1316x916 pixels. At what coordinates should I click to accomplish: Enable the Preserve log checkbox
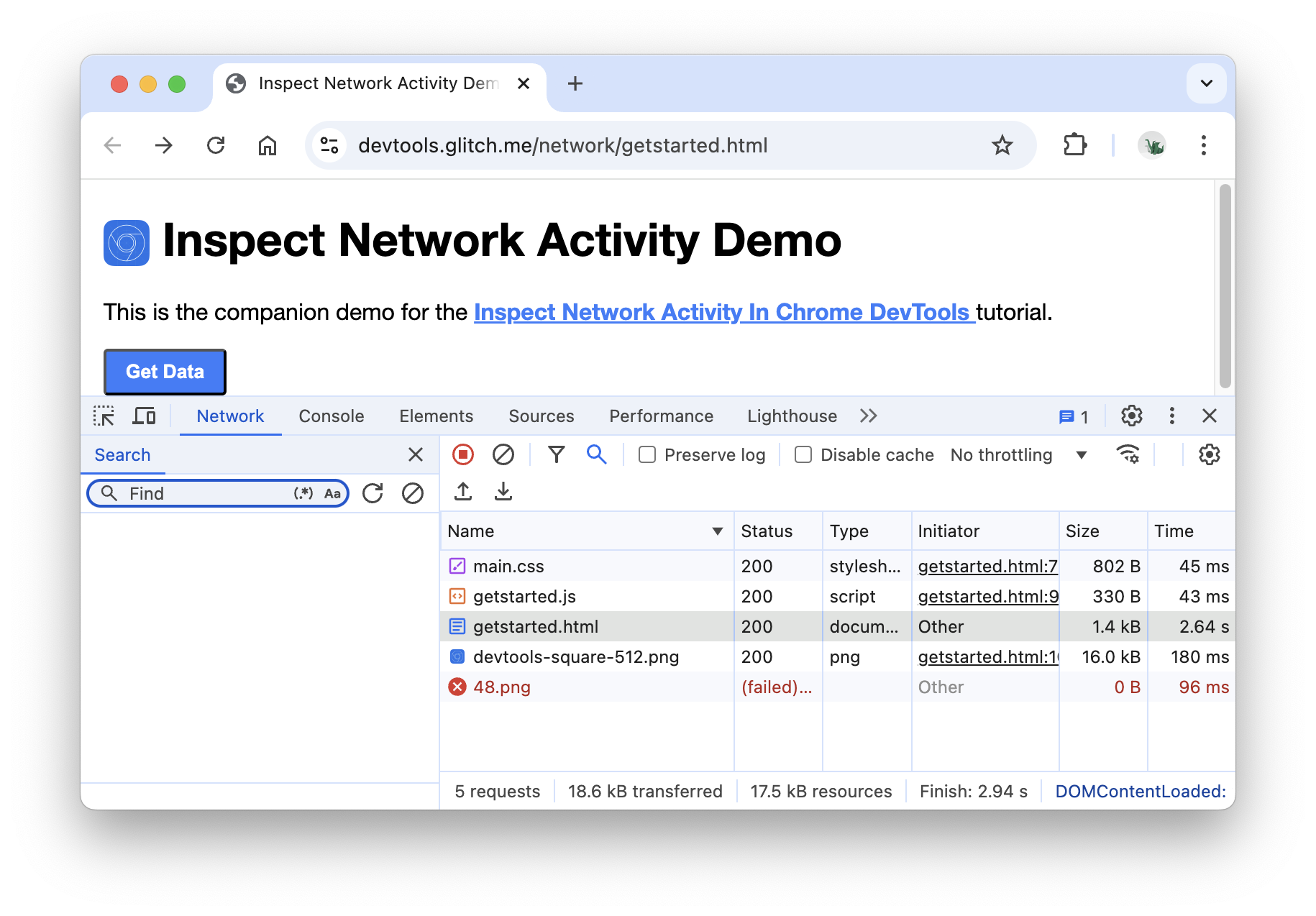pos(646,454)
